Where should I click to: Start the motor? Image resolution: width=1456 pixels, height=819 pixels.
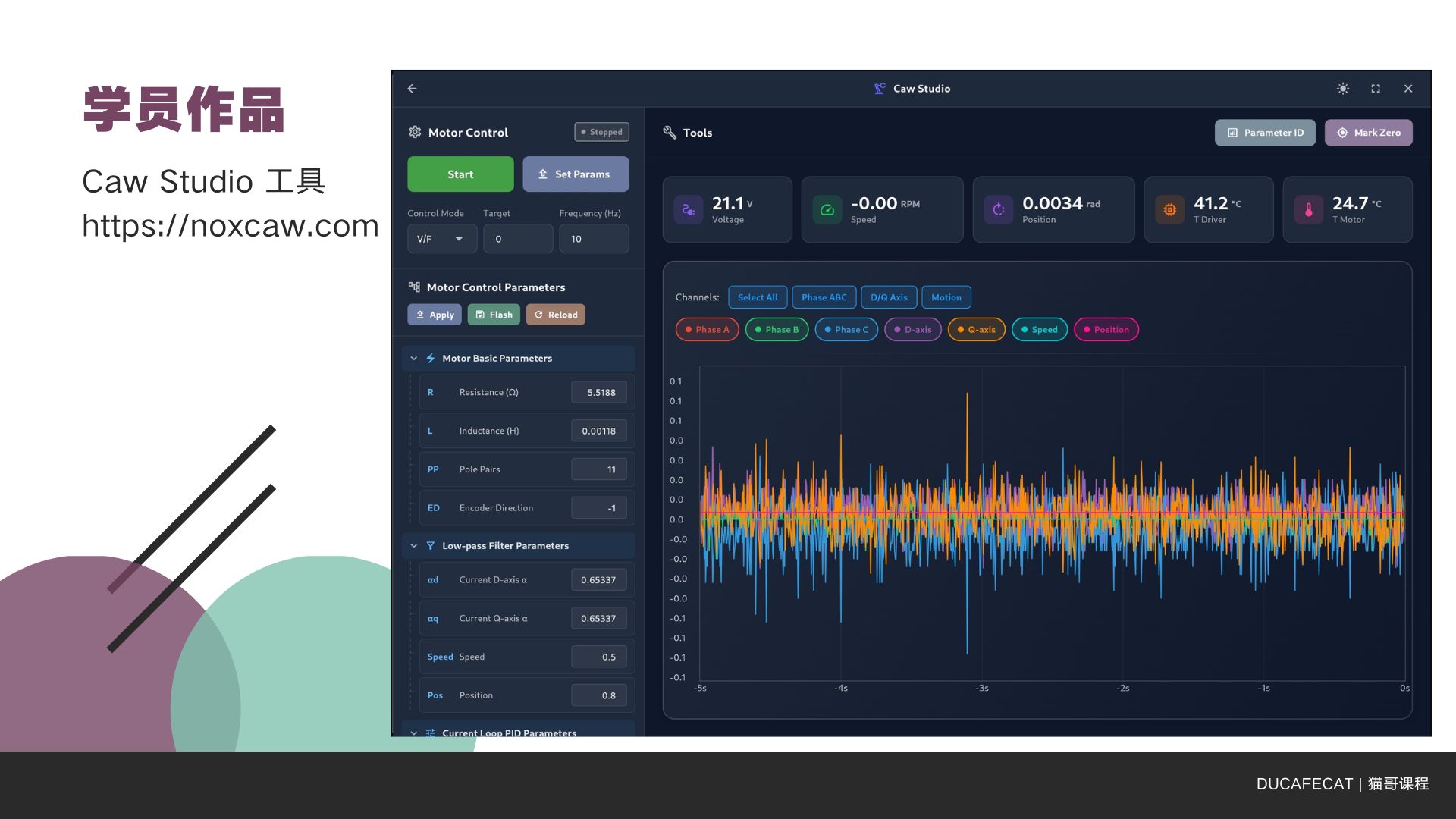pyautogui.click(x=460, y=174)
